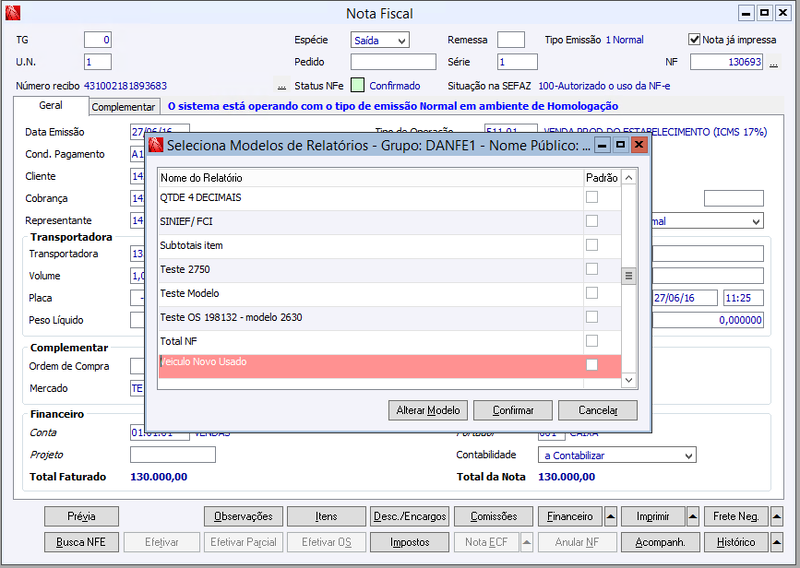Click the Projeto input field
The width and height of the screenshot is (800, 568).
[x=173, y=455]
